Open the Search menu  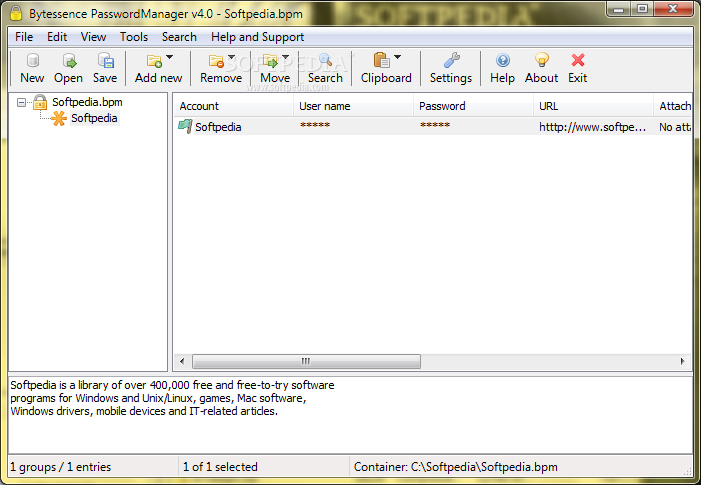[x=179, y=37]
